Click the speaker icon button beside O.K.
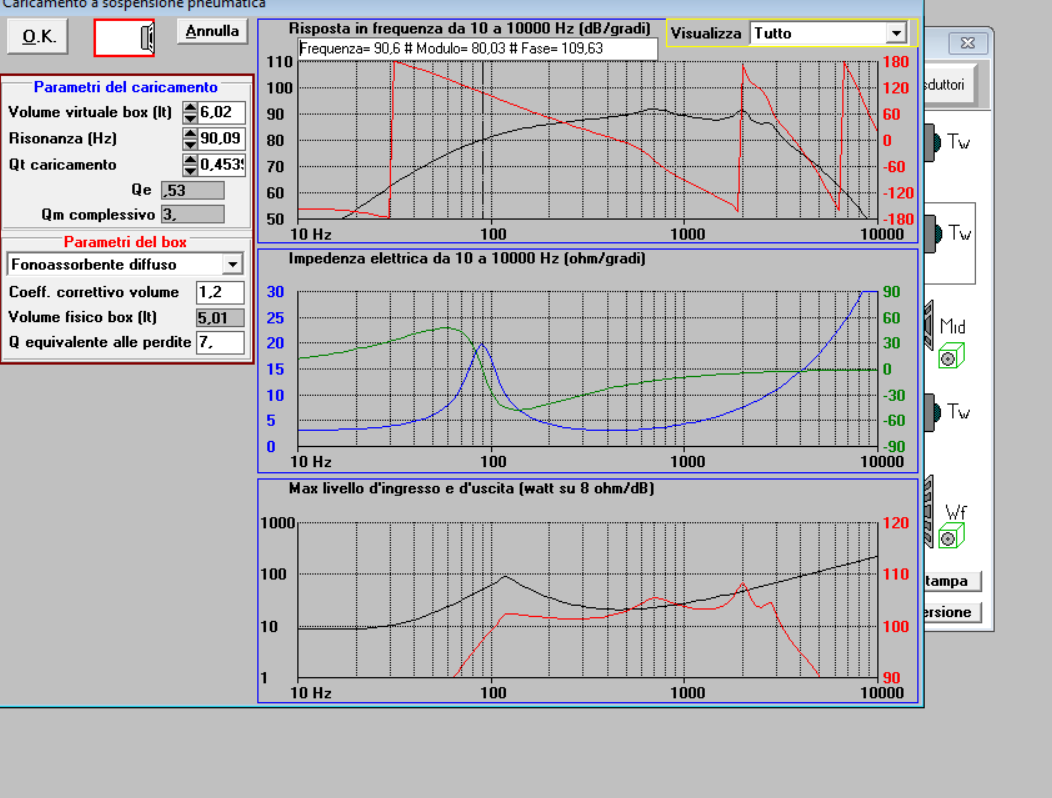 click(124, 38)
